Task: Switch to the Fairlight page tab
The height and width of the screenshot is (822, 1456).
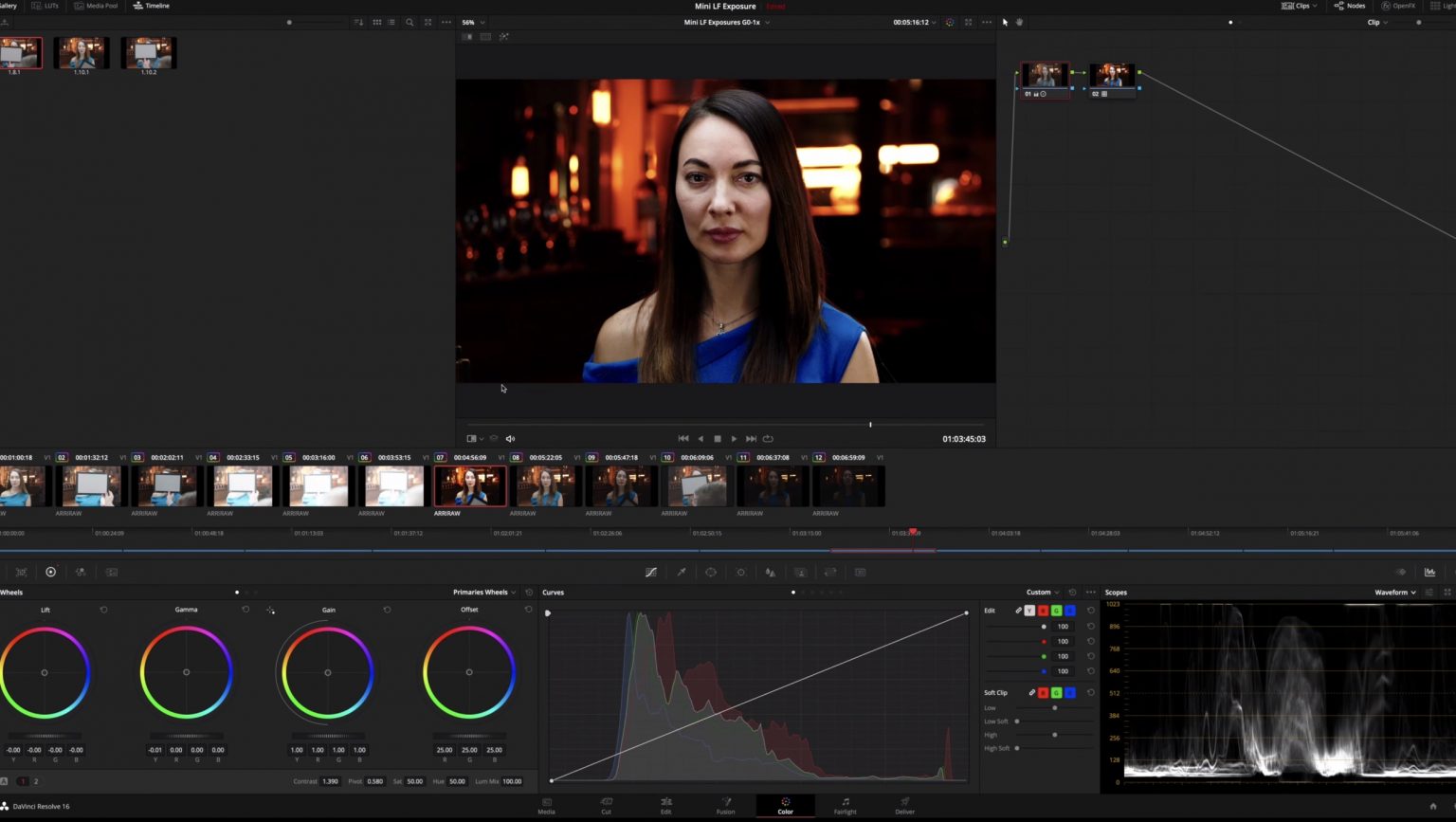Action: pyautogui.click(x=845, y=806)
